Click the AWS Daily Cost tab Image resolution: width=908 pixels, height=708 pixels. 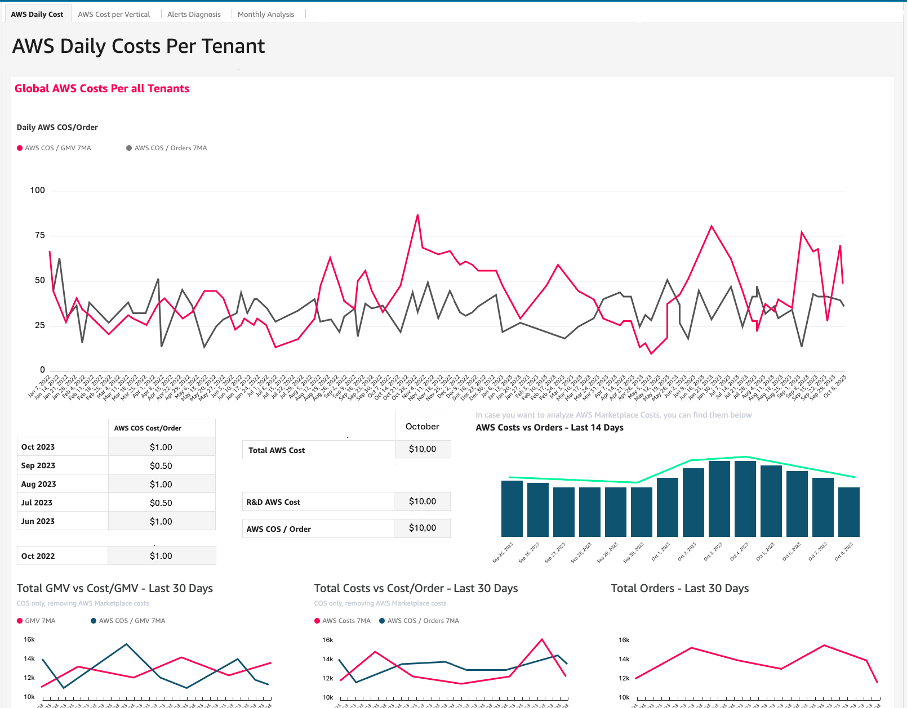pos(37,15)
